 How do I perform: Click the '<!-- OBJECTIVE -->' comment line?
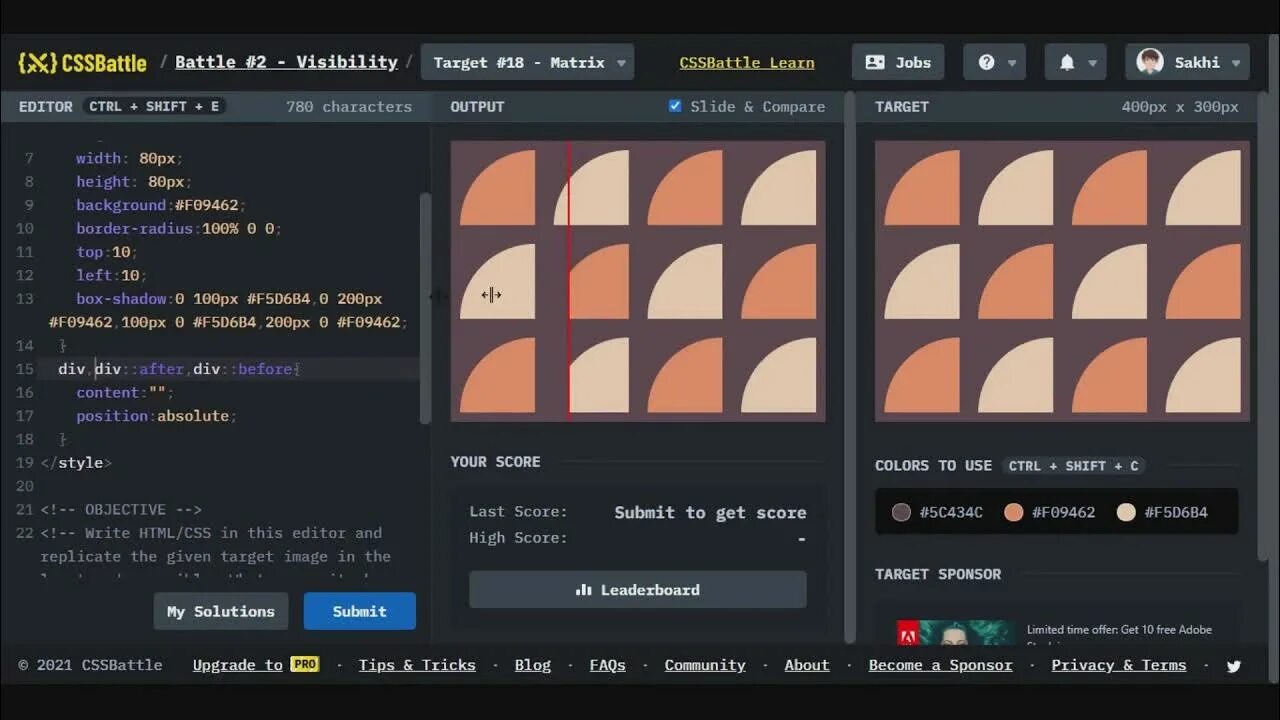point(121,509)
